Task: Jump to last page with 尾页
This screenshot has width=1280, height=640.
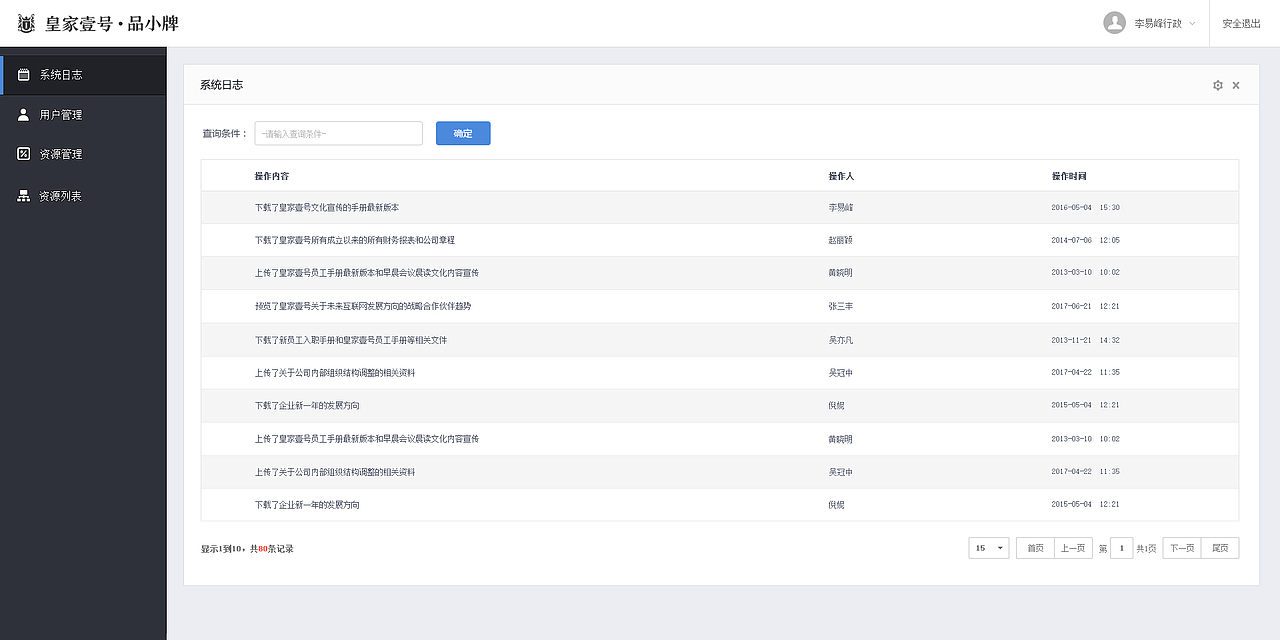Action: click(x=1220, y=548)
